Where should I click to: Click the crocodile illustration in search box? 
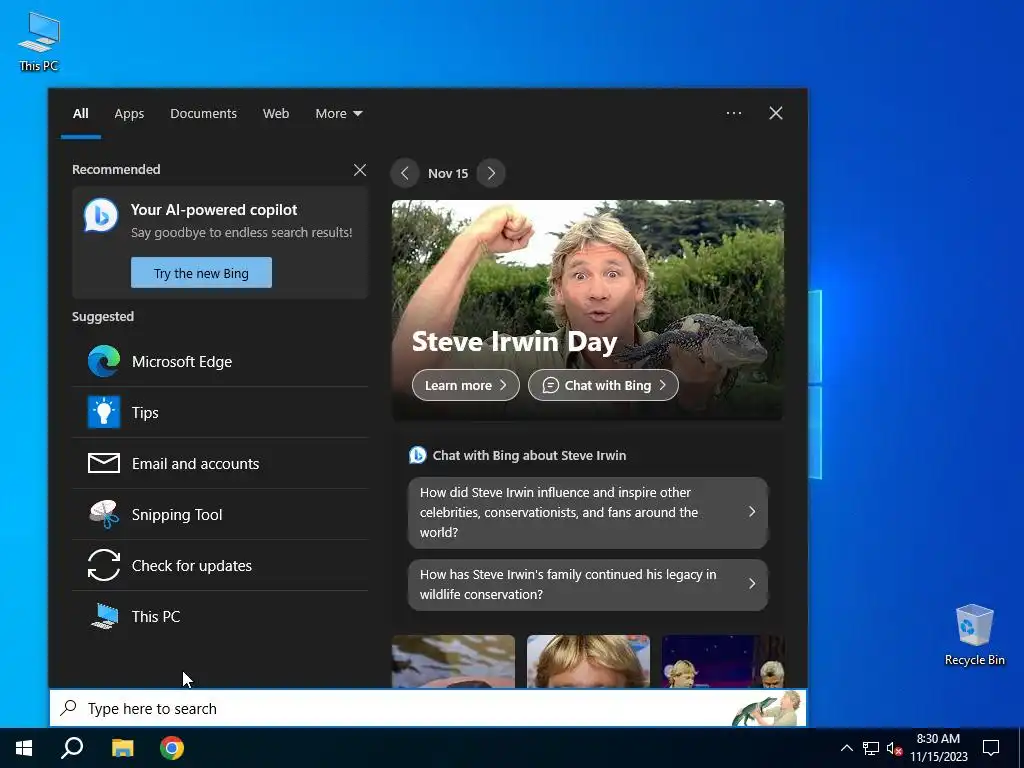pyautogui.click(x=767, y=709)
